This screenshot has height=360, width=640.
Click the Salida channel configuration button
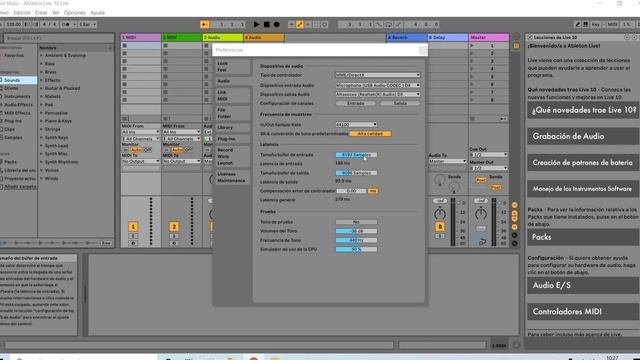coord(400,103)
